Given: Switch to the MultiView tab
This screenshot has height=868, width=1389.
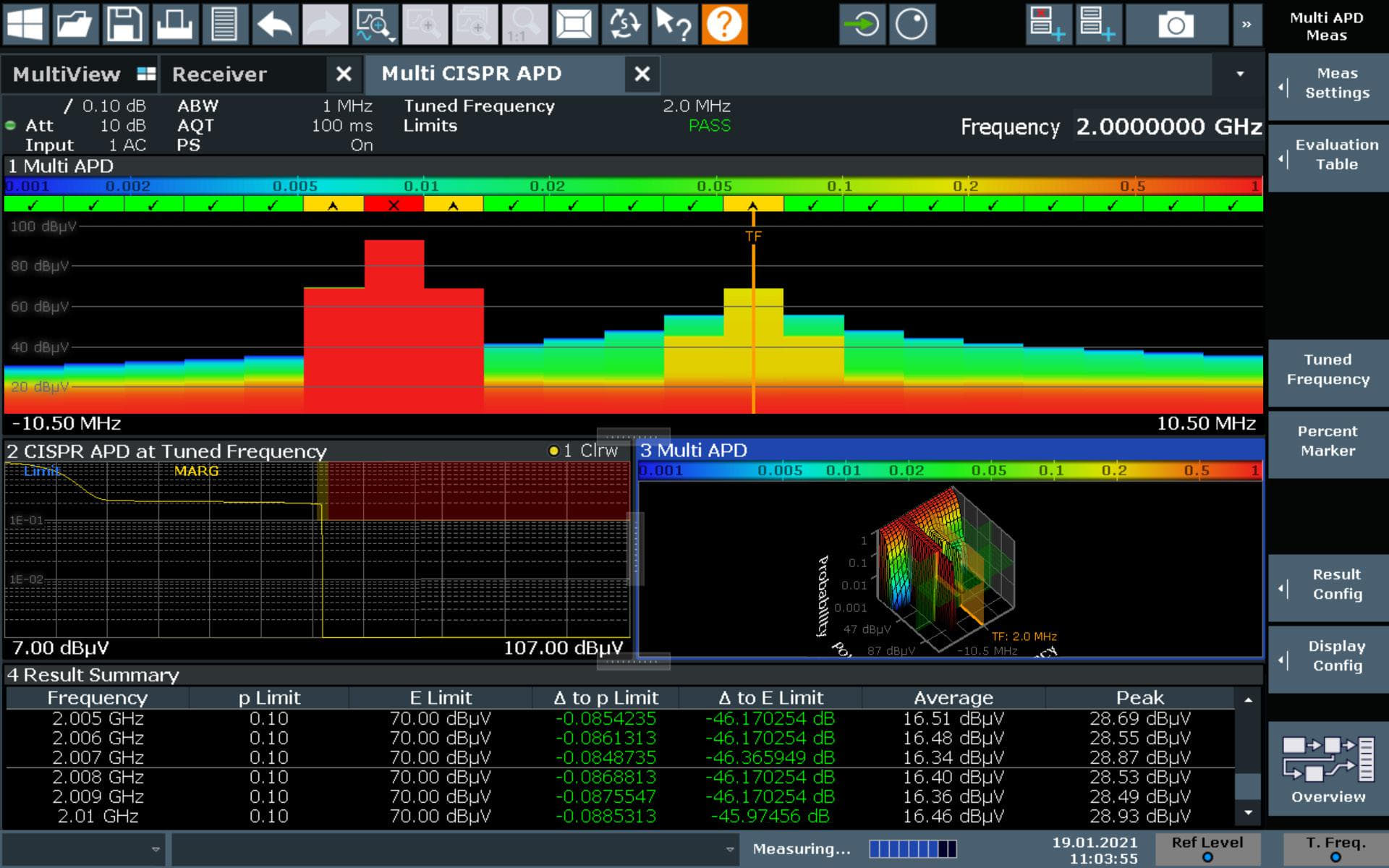Looking at the screenshot, I should click(x=67, y=74).
